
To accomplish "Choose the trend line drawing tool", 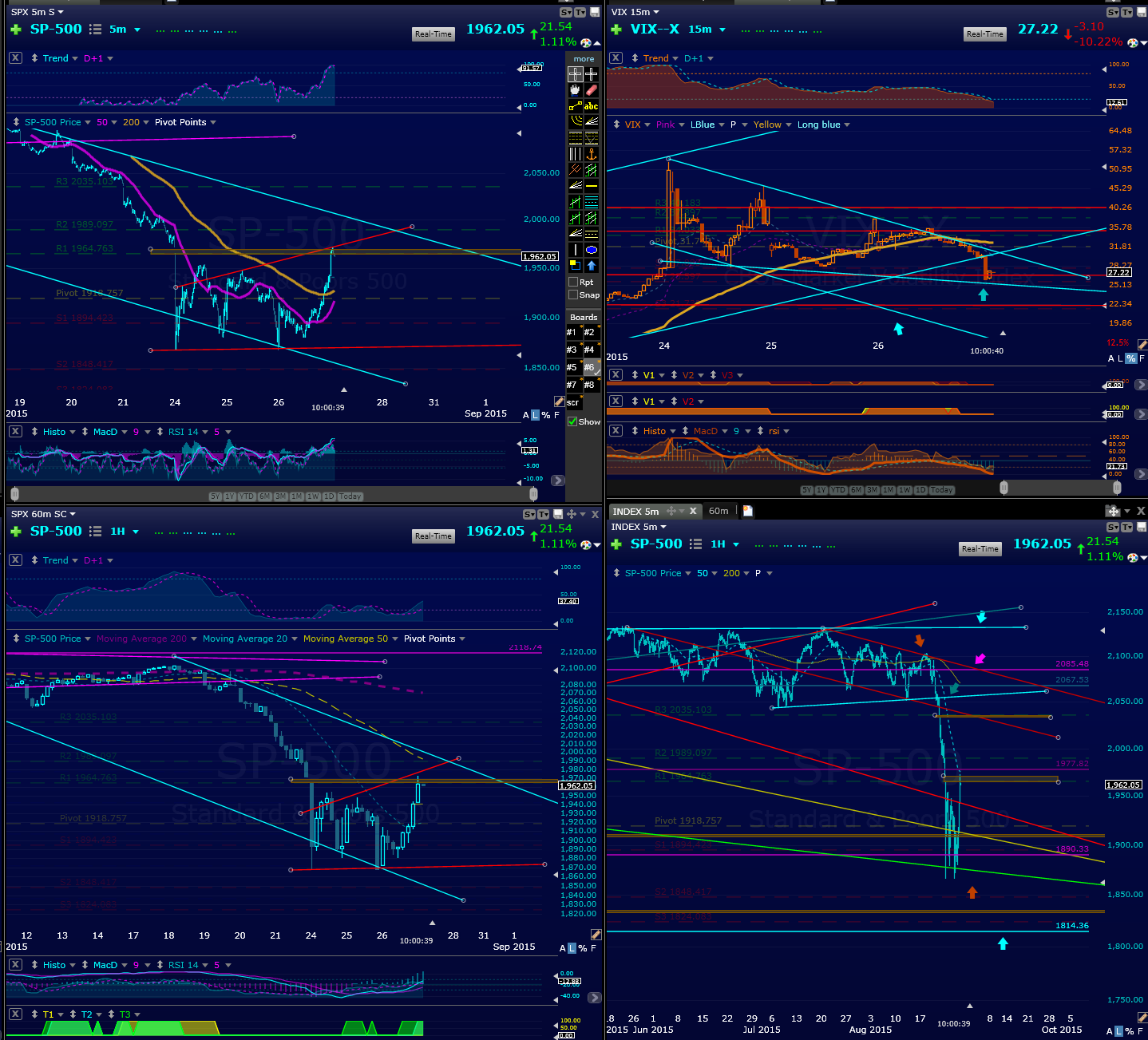I will click(x=576, y=106).
